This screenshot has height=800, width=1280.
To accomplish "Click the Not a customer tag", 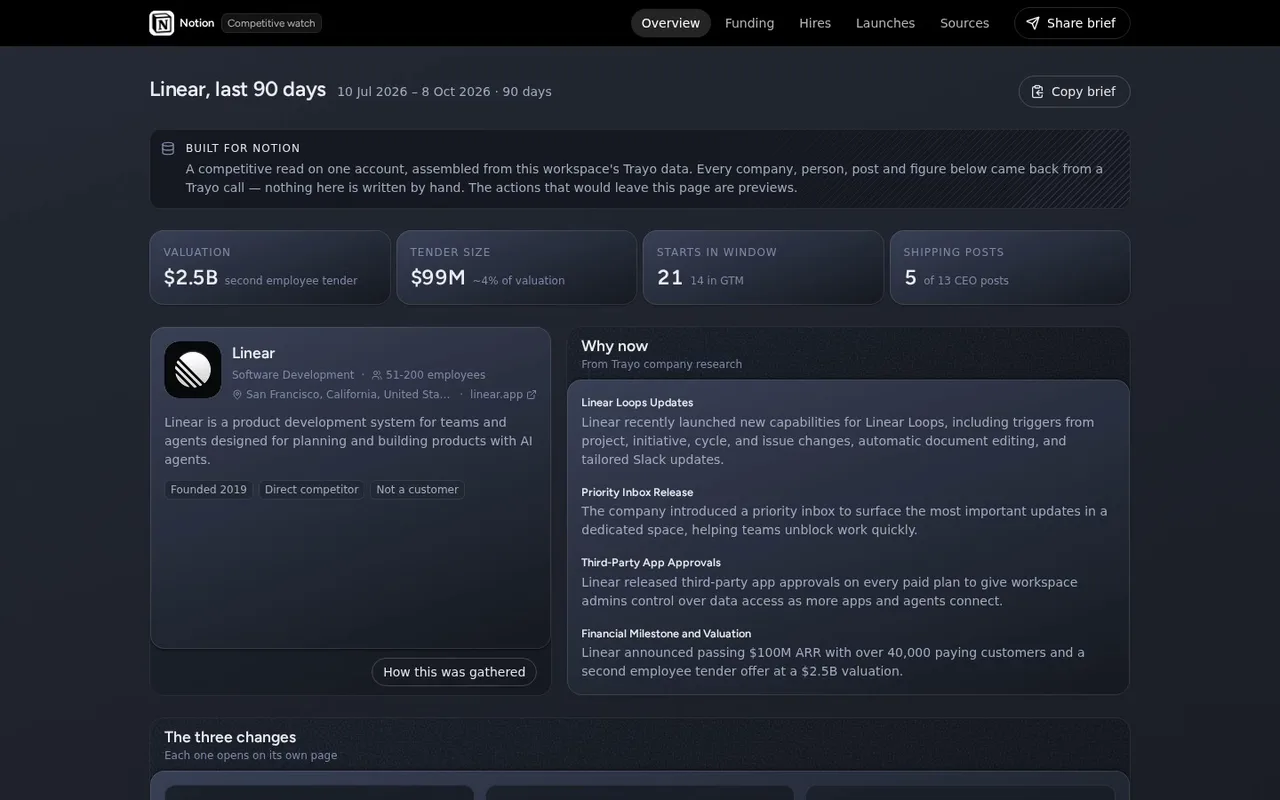I will (417, 490).
